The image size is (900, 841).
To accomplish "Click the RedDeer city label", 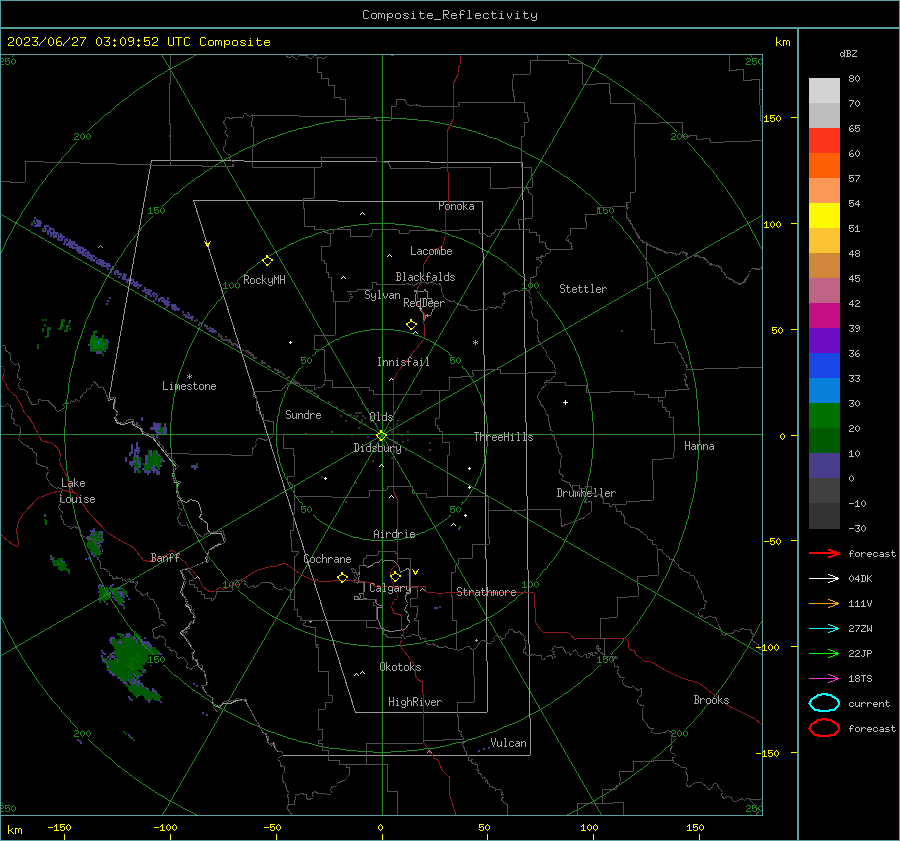I will [424, 303].
